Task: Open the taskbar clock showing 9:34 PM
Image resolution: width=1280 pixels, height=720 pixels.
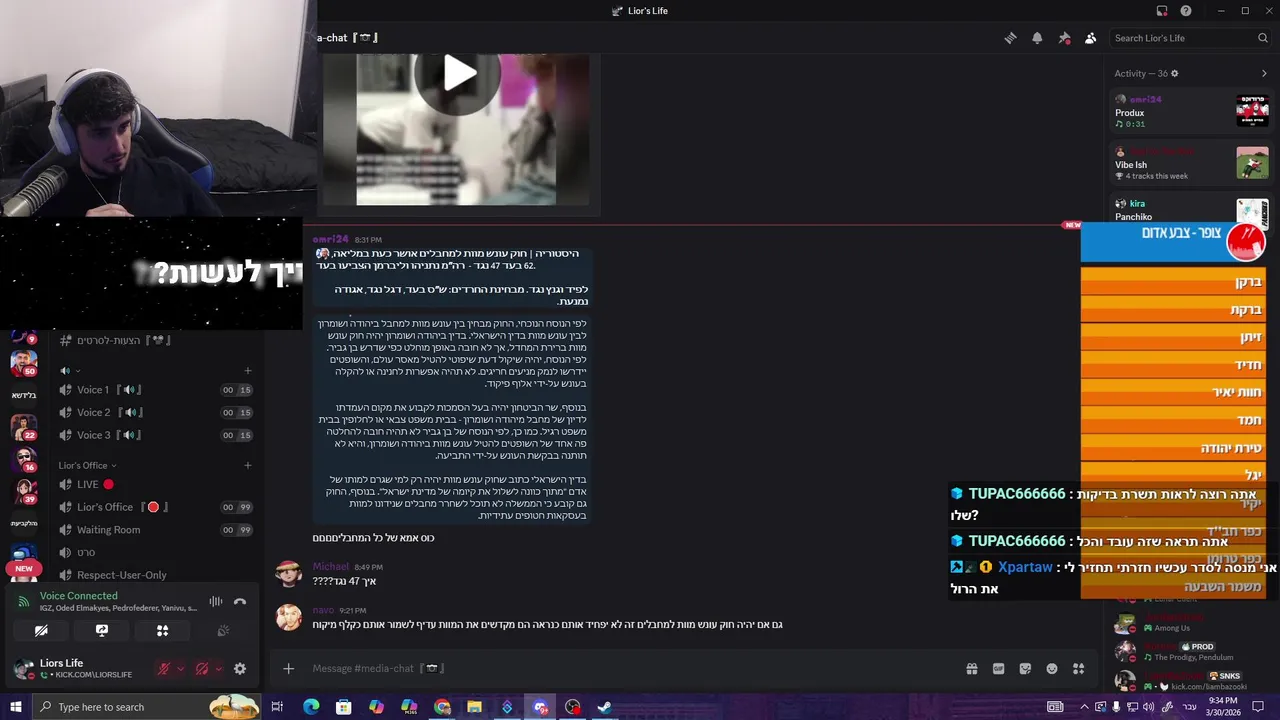Action: click(x=1222, y=707)
